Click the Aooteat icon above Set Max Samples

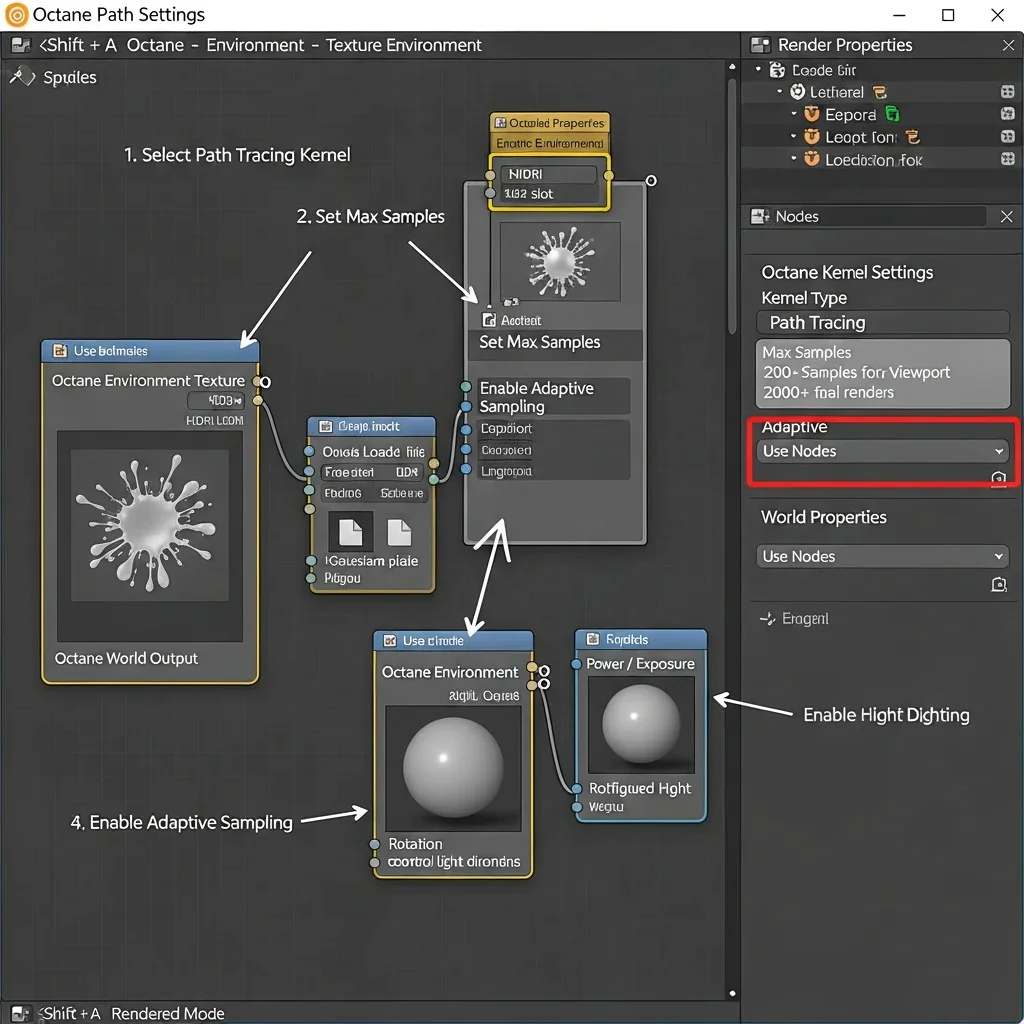488,319
